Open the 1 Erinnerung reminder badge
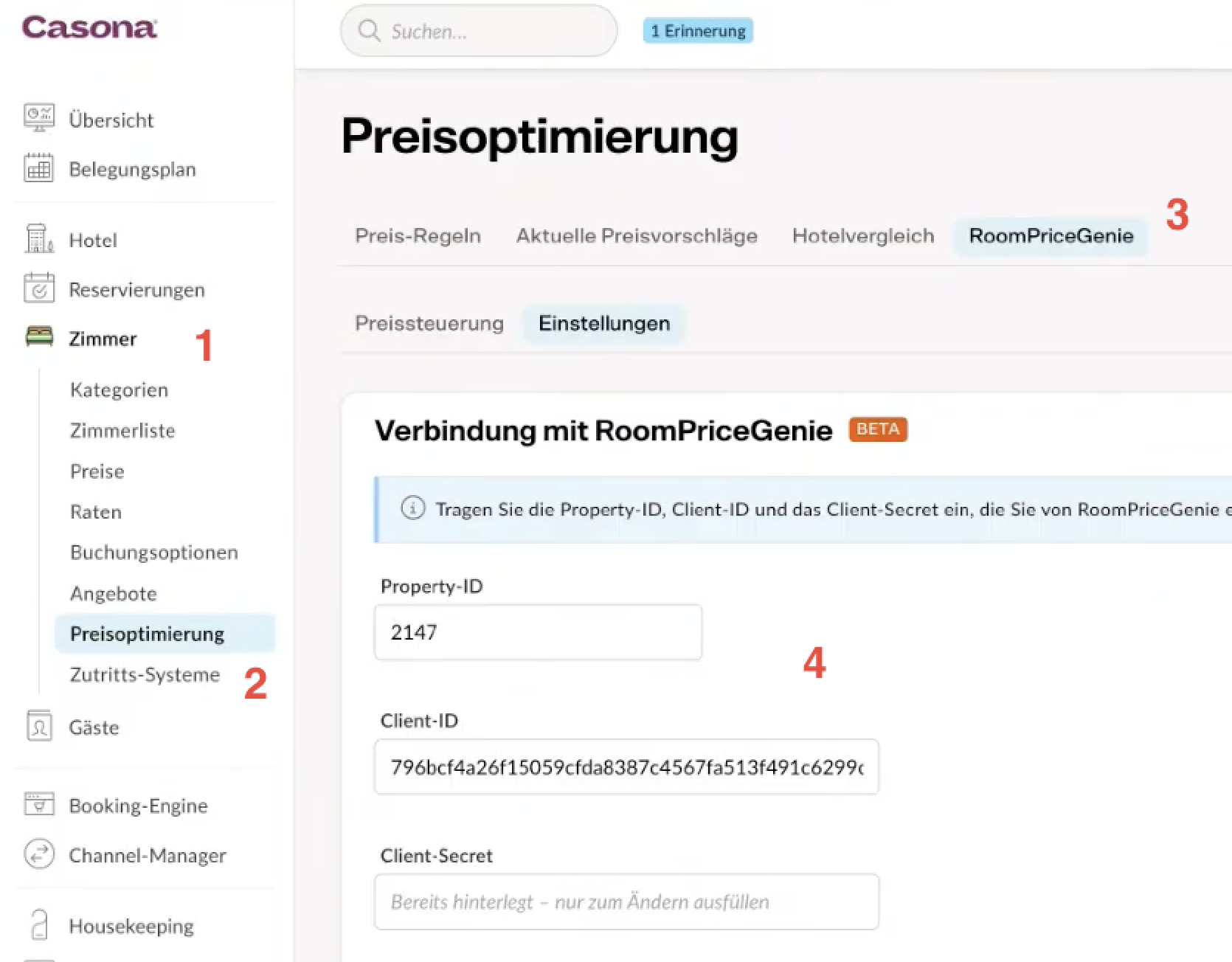1232x962 pixels. 698,31
